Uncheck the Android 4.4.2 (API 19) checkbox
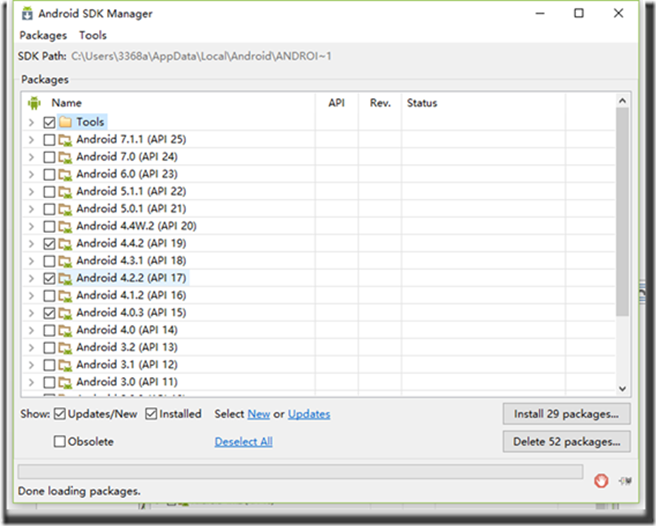This screenshot has width=656, height=526. [49, 244]
